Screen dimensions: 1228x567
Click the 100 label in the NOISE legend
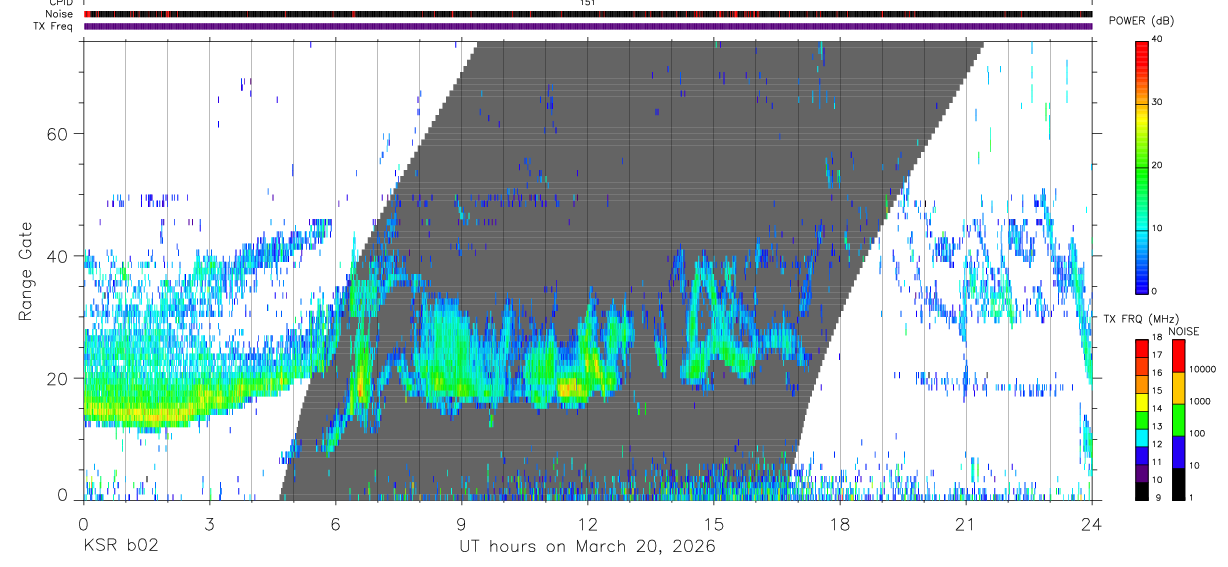click(1198, 433)
